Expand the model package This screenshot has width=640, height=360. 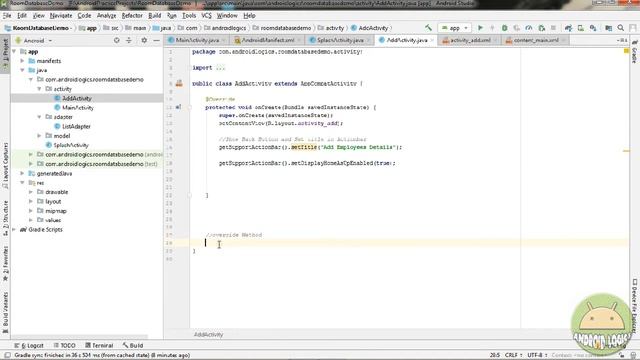click(x=39, y=136)
